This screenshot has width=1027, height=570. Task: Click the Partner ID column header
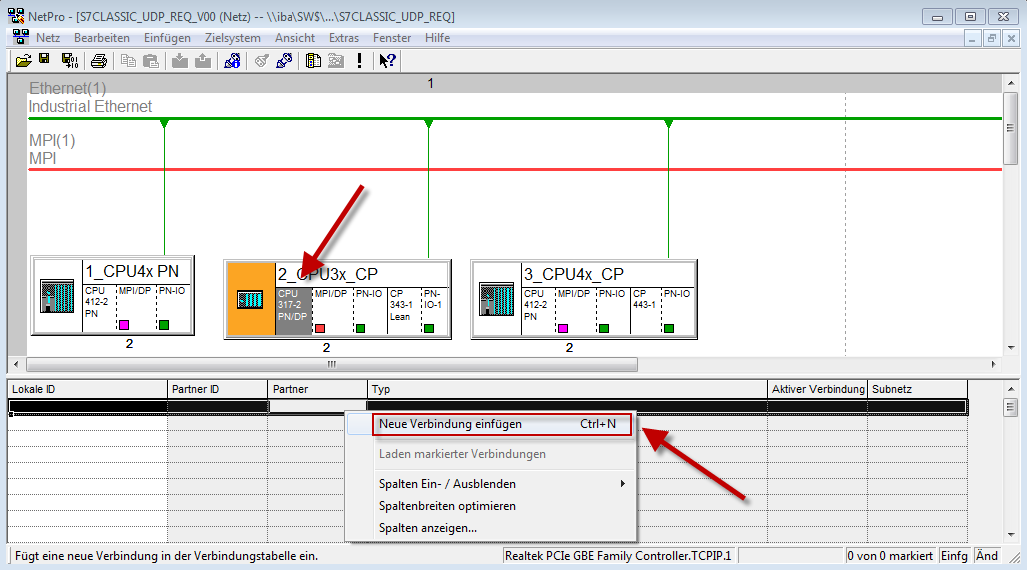click(216, 389)
